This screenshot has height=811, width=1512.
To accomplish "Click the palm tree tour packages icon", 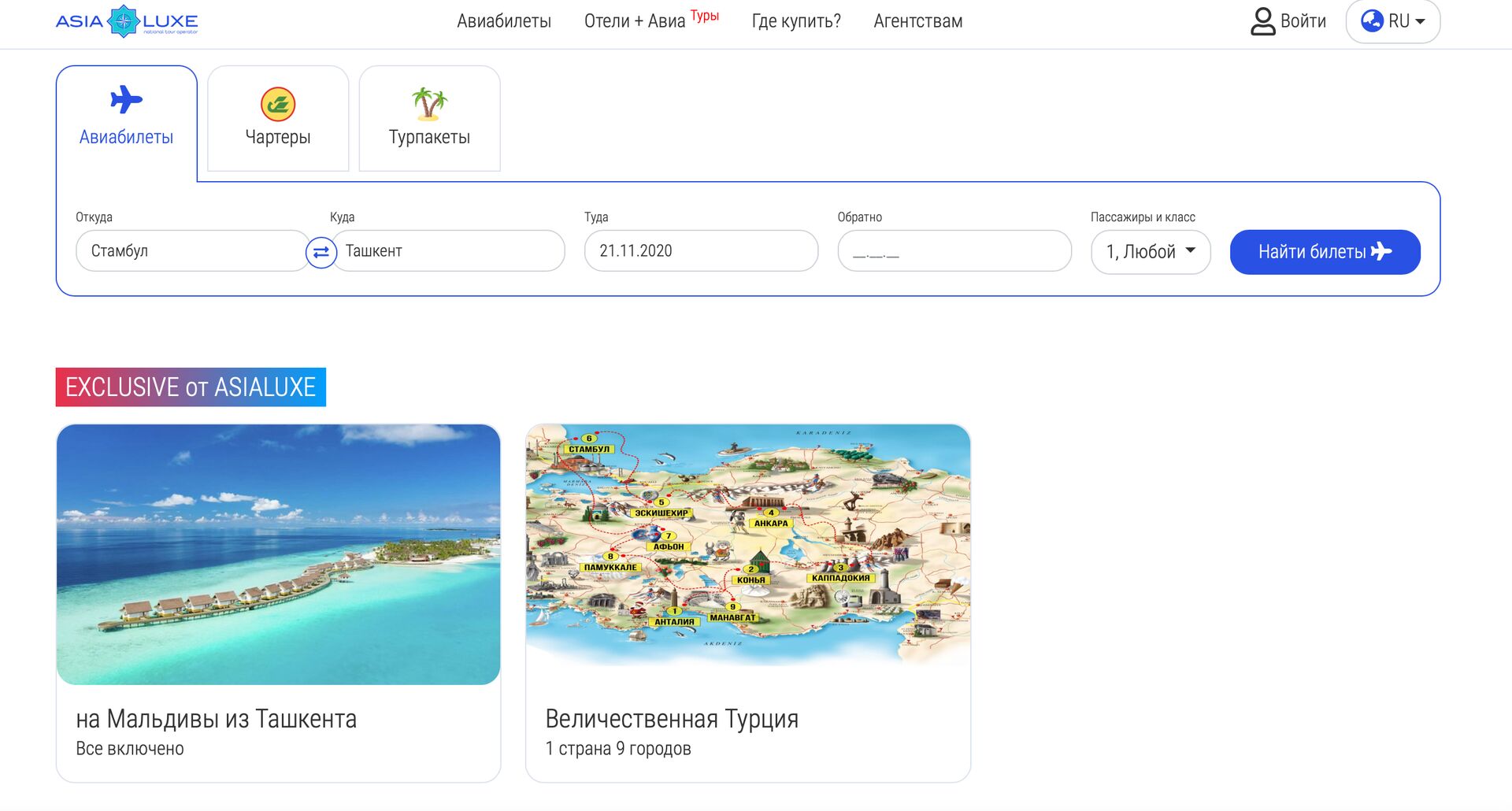I will (429, 104).
